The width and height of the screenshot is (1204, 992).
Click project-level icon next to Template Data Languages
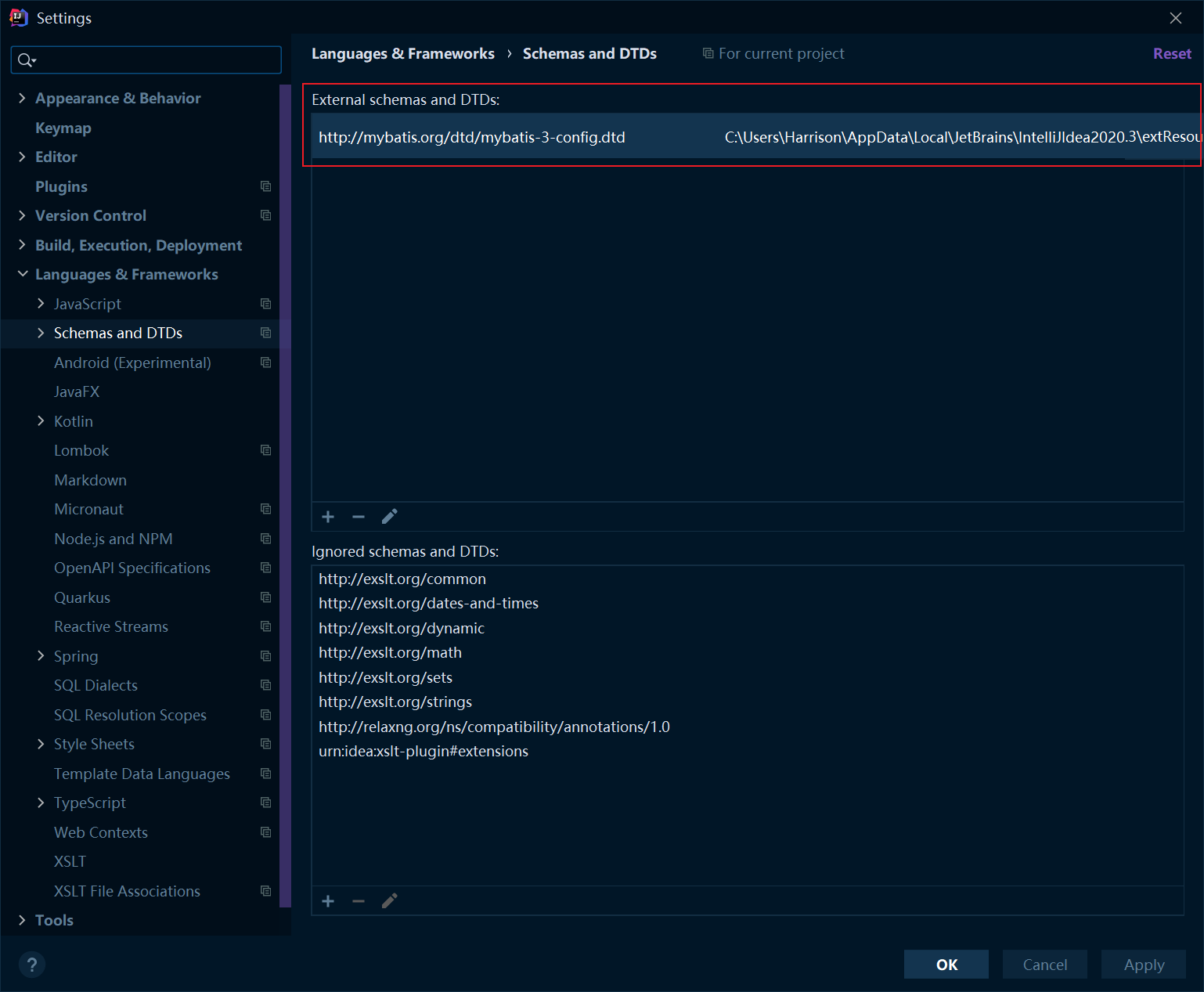pyautogui.click(x=266, y=774)
